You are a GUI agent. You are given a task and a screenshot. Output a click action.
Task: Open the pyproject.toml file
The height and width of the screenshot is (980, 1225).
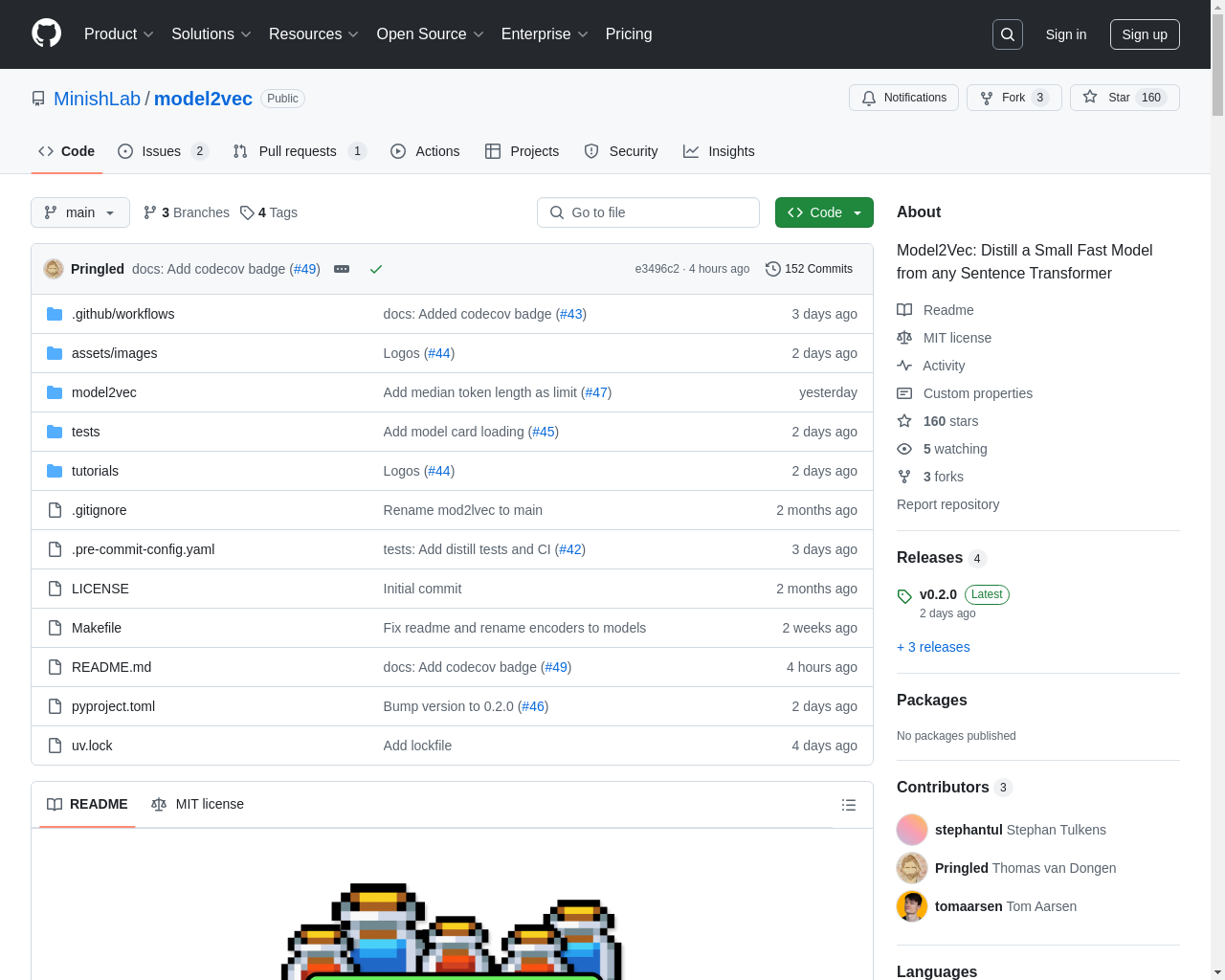point(113,706)
